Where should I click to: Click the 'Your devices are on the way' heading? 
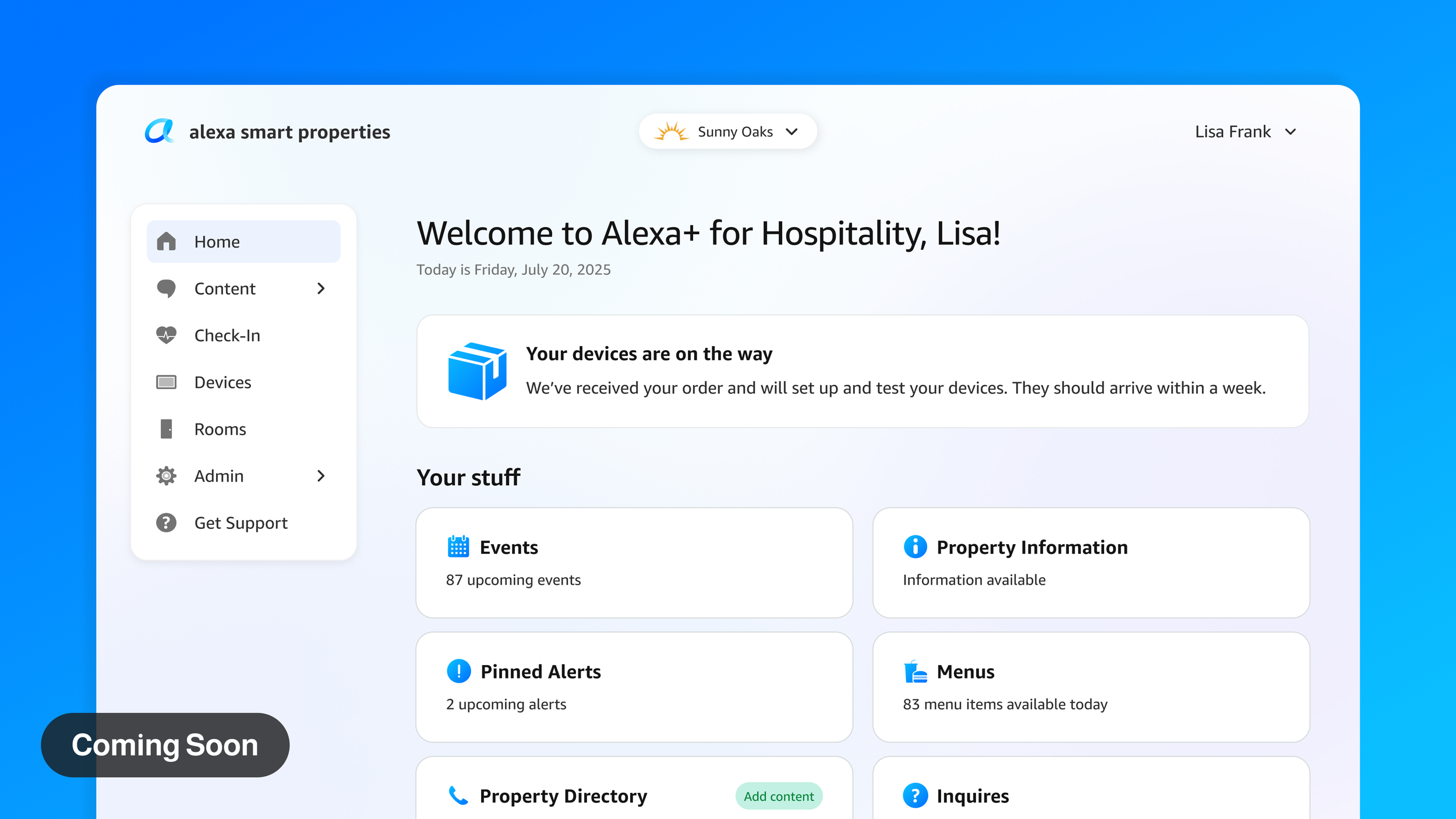[649, 354]
